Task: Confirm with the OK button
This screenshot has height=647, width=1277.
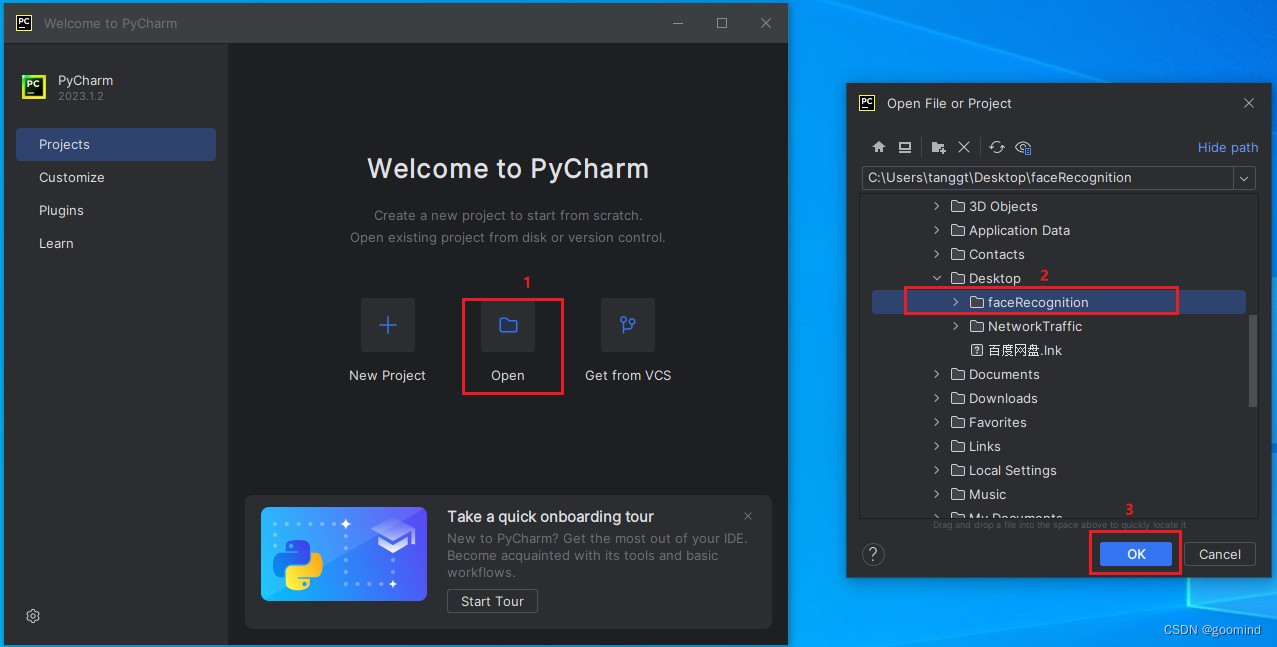Action: tap(1136, 554)
